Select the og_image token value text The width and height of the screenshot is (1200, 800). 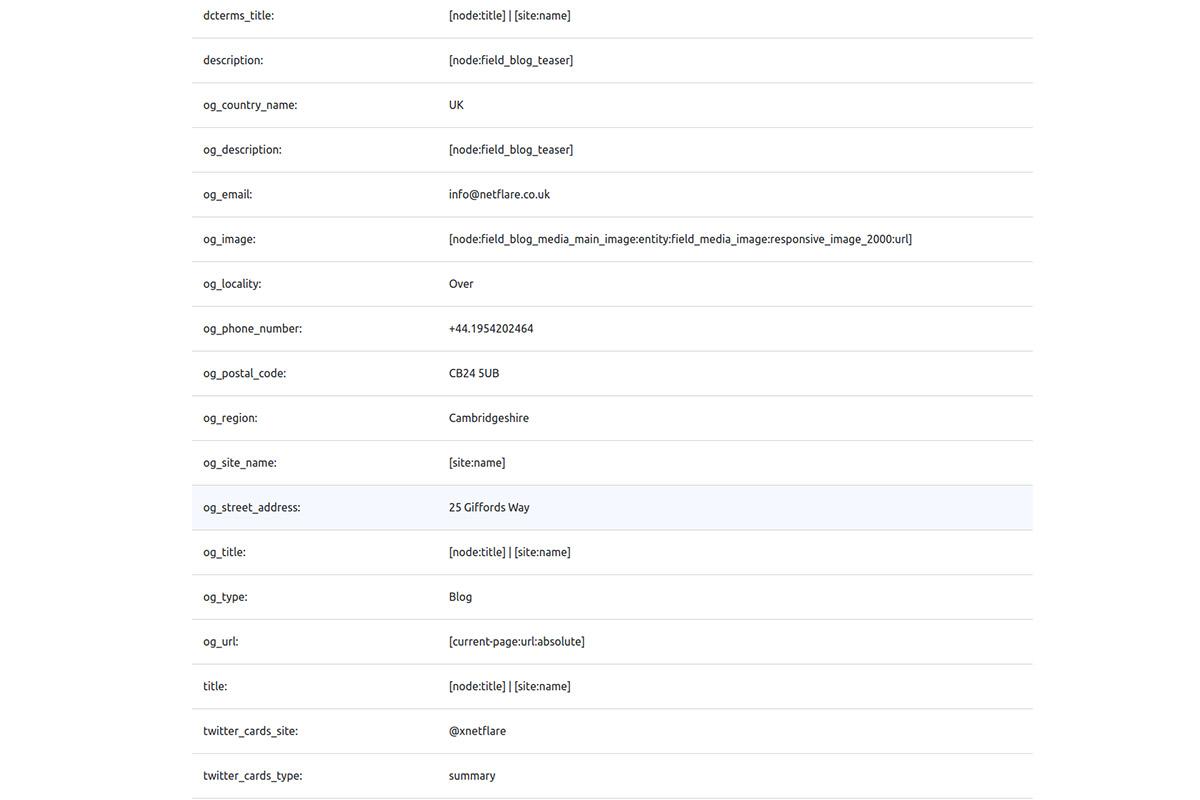[x=680, y=239]
